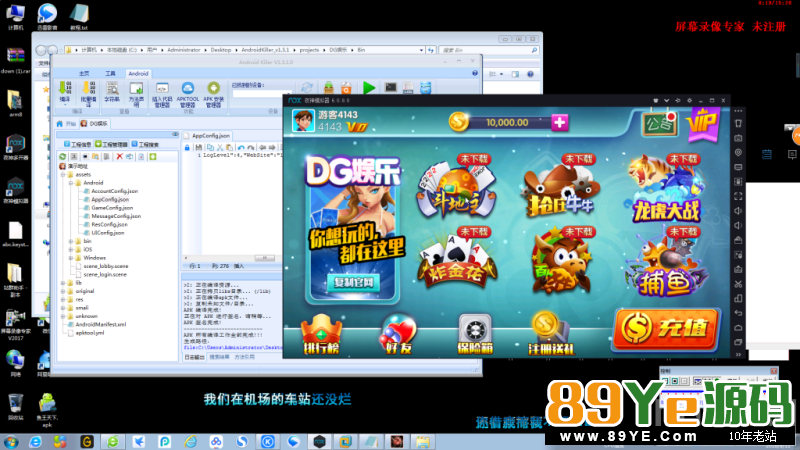Click the 复制官网 copy website button
Viewport: 800px width, 450px height.
(353, 282)
